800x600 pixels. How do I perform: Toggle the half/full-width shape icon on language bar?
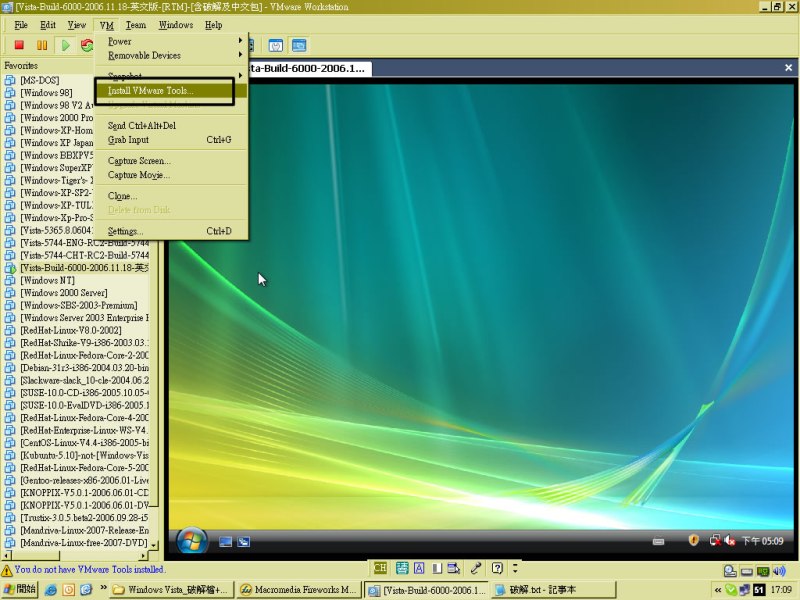point(437,568)
